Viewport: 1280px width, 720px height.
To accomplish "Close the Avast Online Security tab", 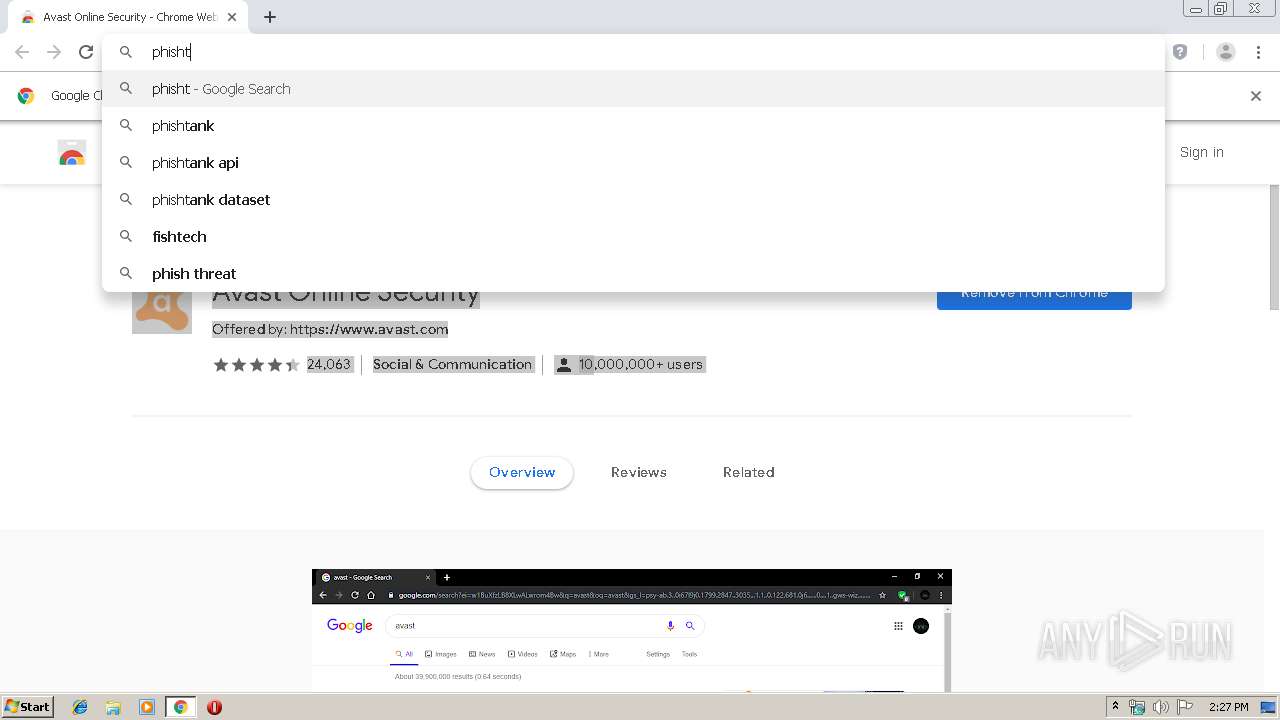I will 232,17.
